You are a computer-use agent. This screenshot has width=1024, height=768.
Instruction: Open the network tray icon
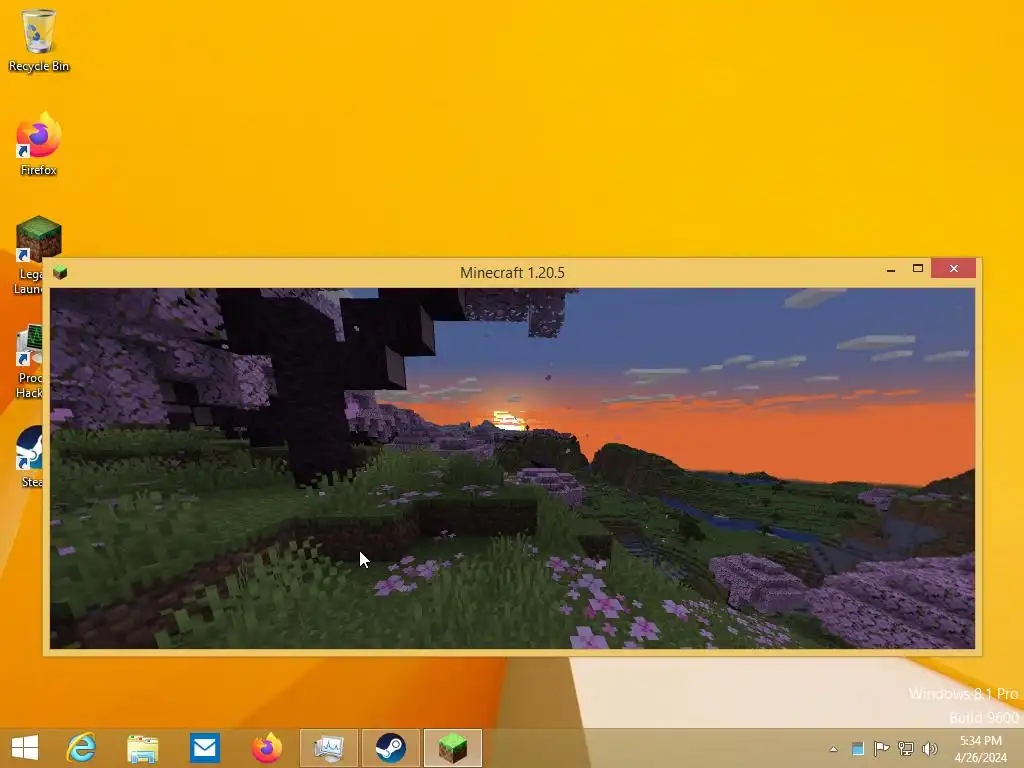[906, 748]
